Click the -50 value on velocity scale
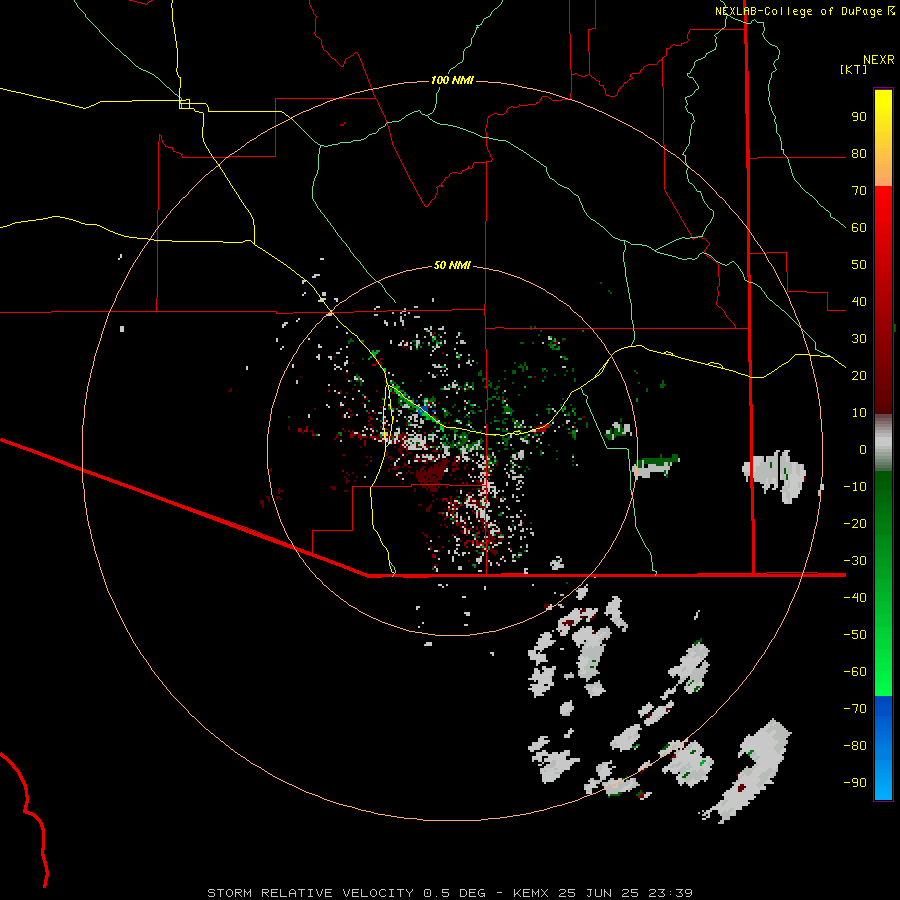The image size is (900, 900). (x=855, y=635)
